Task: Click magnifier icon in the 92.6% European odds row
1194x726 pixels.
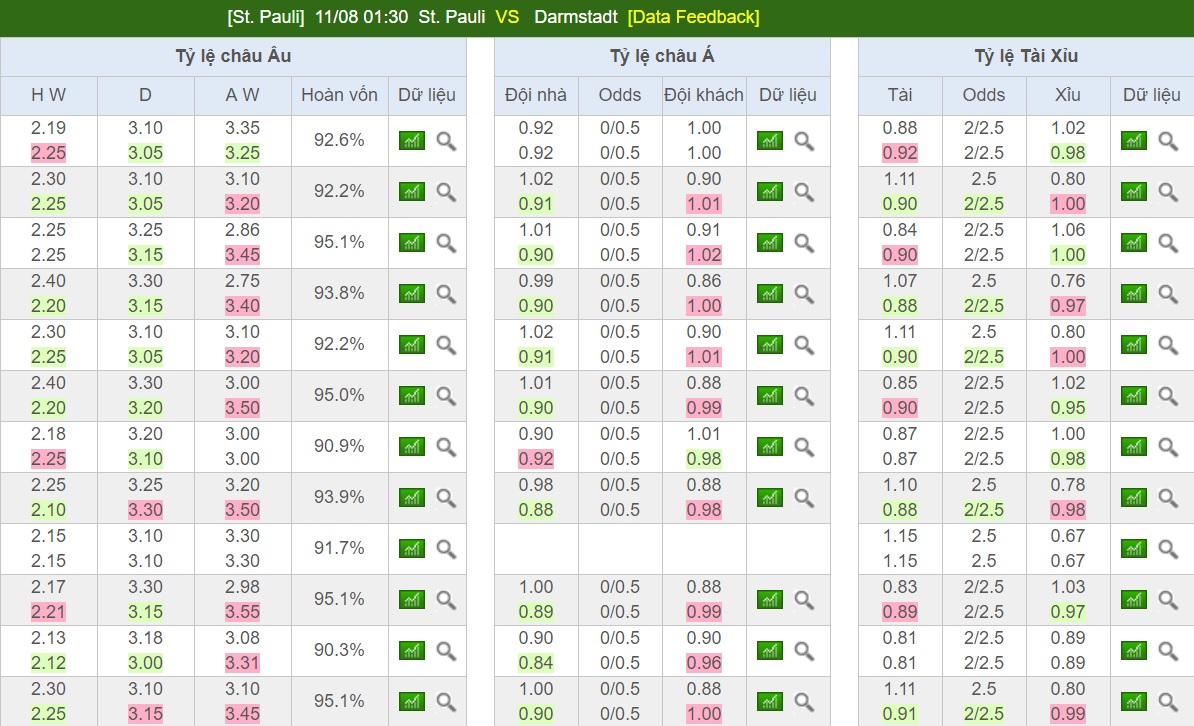Action: click(446, 141)
